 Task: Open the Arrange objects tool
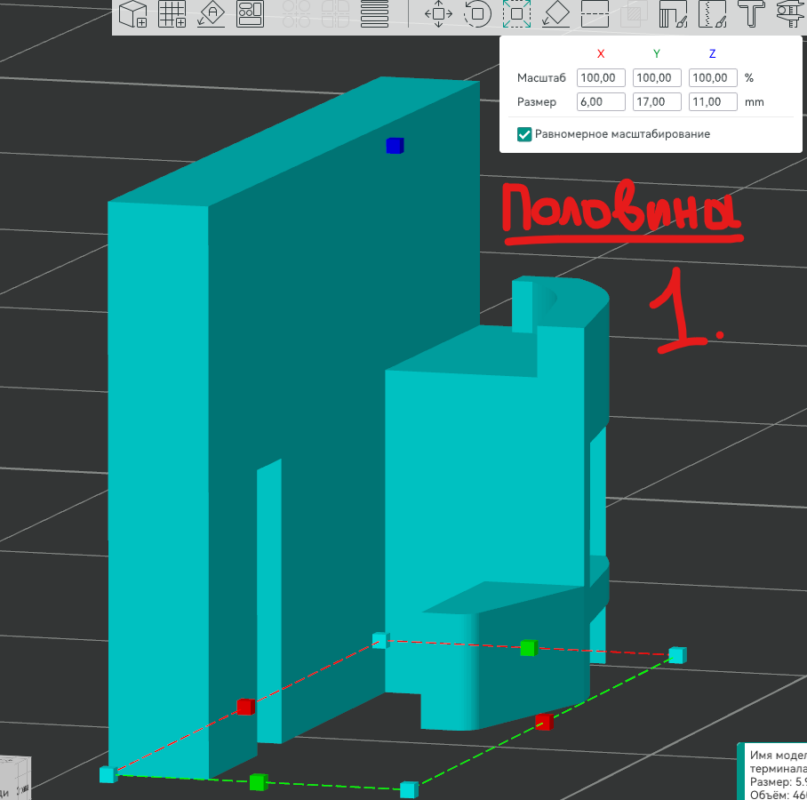(249, 14)
